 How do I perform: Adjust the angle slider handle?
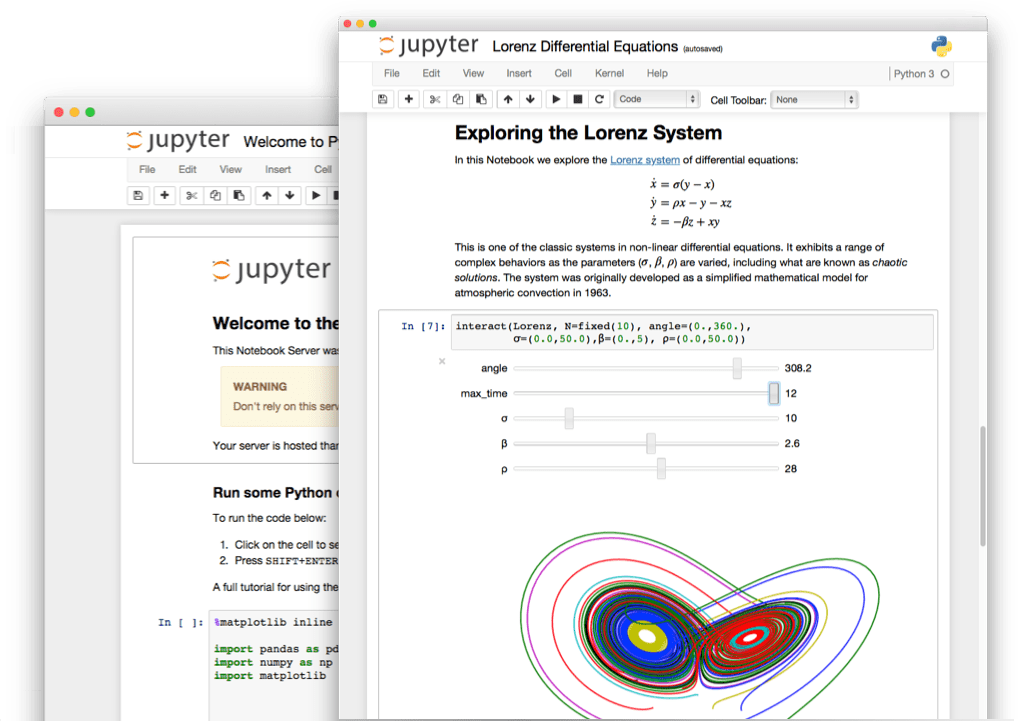click(x=735, y=368)
